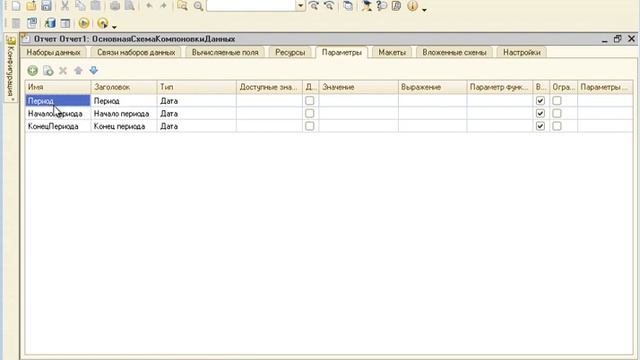The width and height of the screenshot is (640, 360).
Task: Select the Параметры tab
Action: 342,52
